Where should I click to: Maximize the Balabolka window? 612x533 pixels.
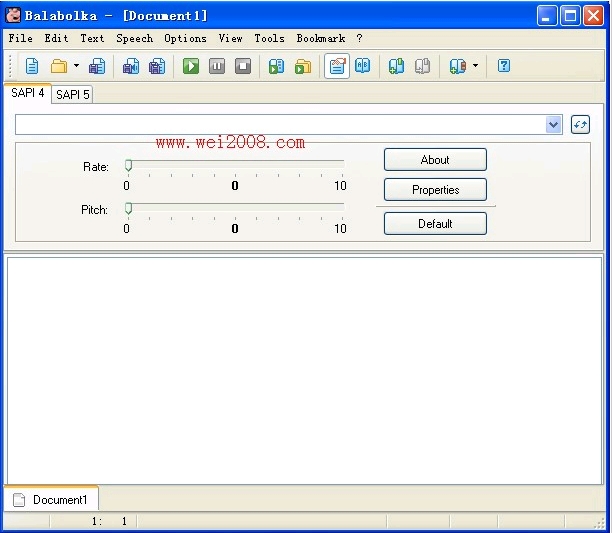(570, 16)
